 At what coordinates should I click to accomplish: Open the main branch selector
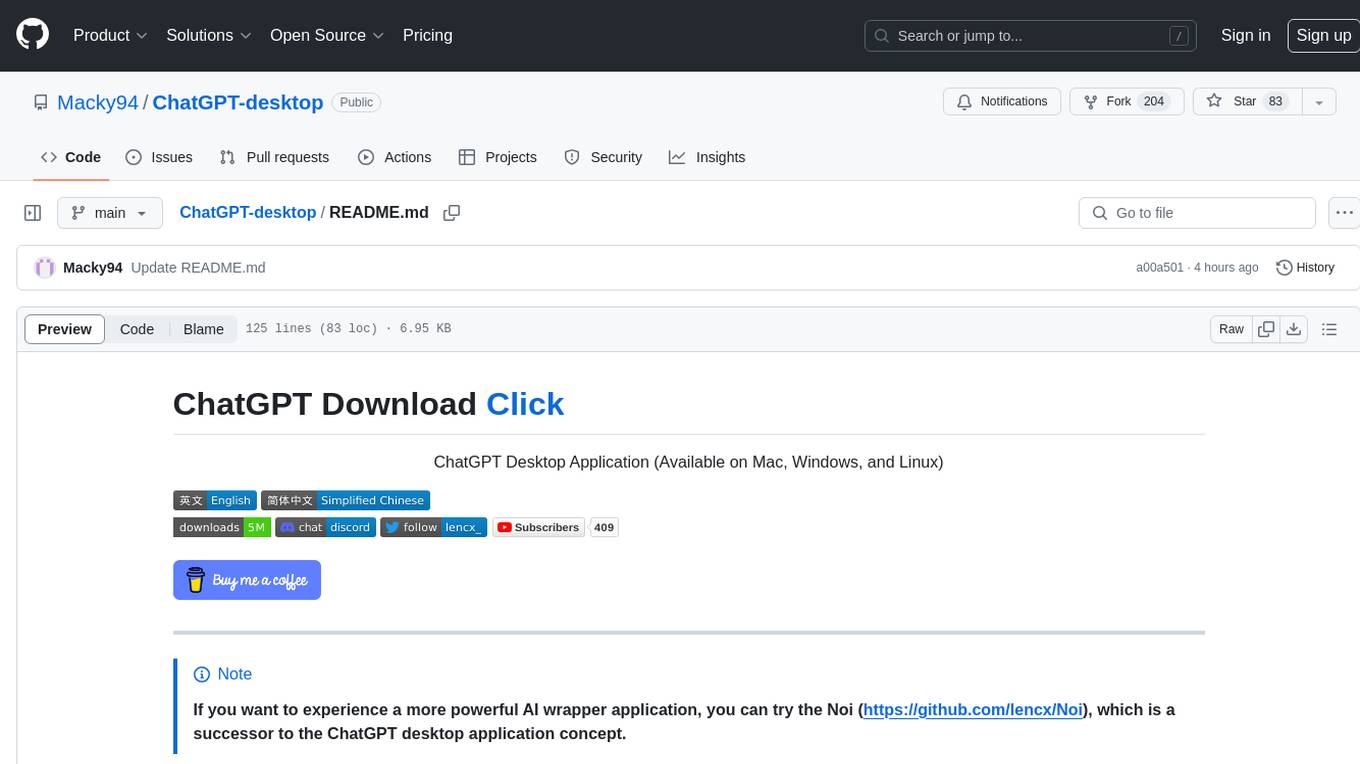click(x=109, y=213)
